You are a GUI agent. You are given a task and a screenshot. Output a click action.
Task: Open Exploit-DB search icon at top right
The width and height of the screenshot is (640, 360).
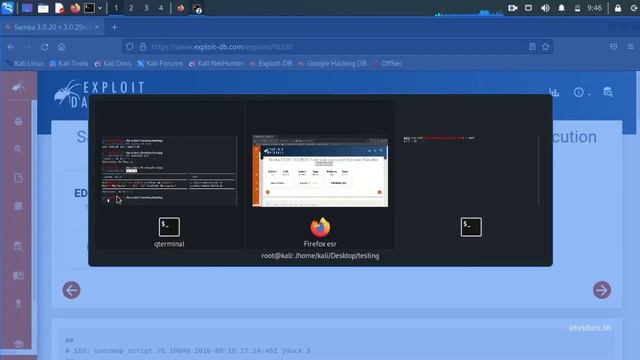coord(608,92)
